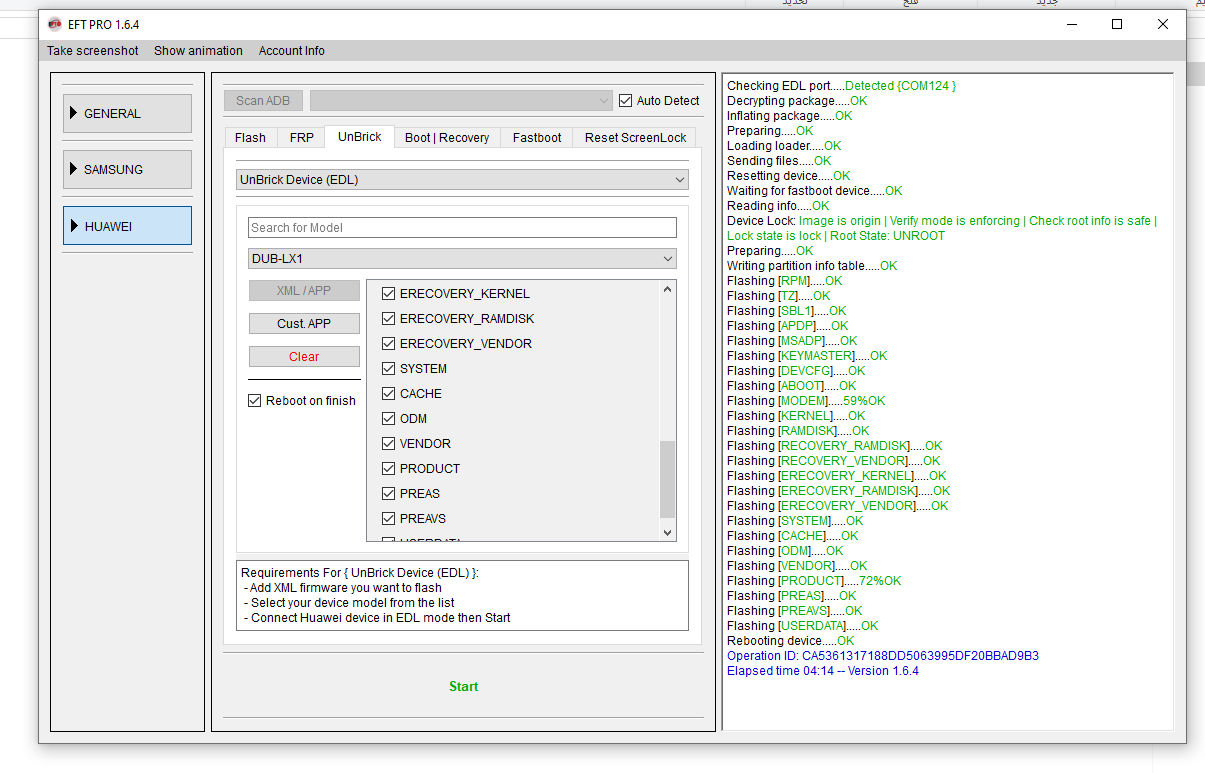Switch to the Fastboot tab
Viewport: 1205px width, 773px height.
[537, 138]
